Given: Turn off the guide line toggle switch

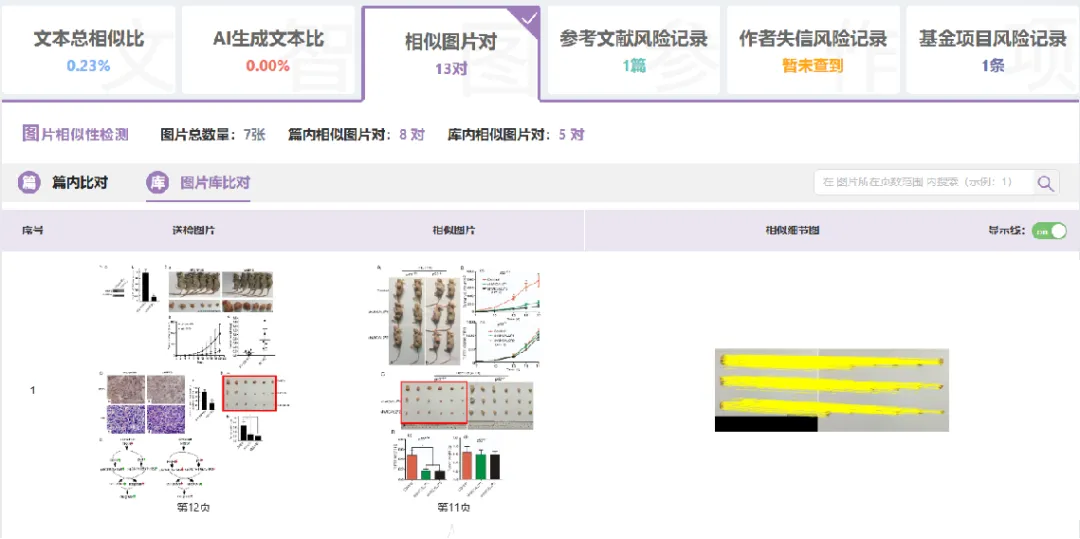Looking at the screenshot, I should [x=1049, y=231].
